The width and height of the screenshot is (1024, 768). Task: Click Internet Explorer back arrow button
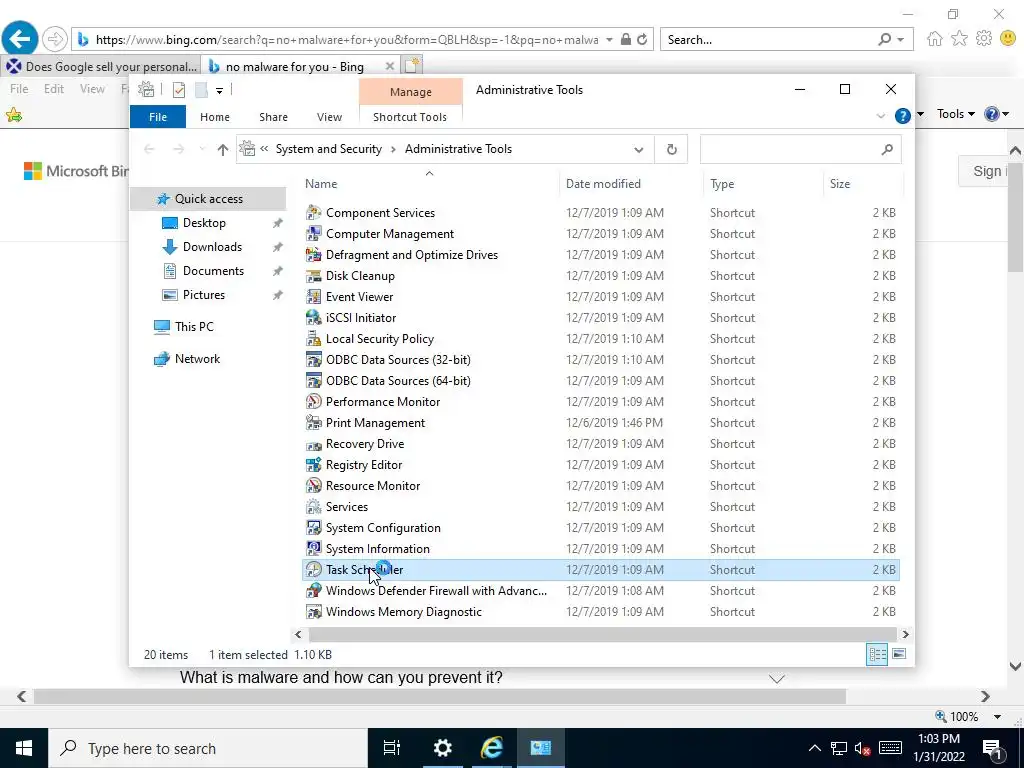click(20, 39)
